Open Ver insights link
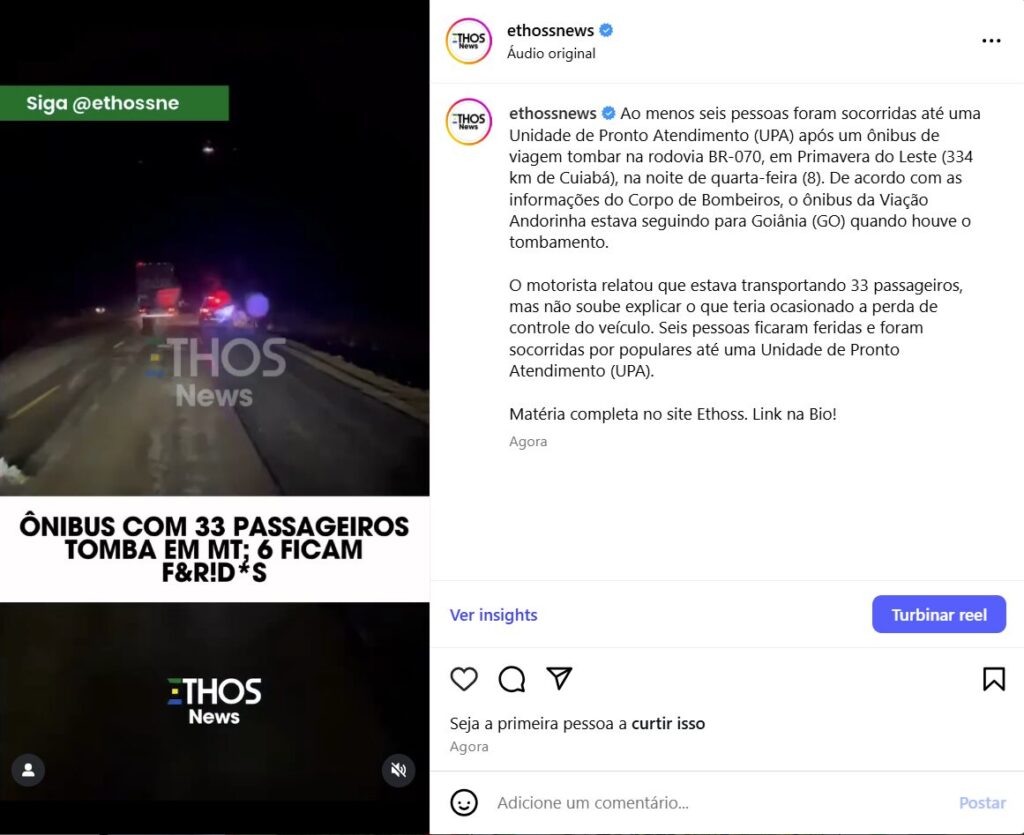The width and height of the screenshot is (1024, 835). point(493,615)
